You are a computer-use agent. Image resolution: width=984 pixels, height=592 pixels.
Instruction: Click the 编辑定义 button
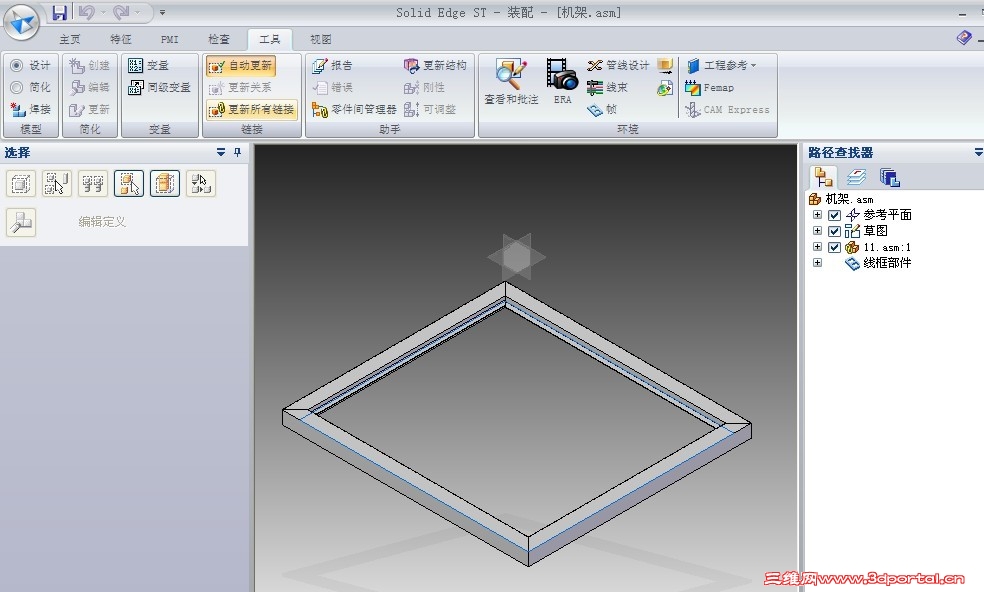pos(102,222)
